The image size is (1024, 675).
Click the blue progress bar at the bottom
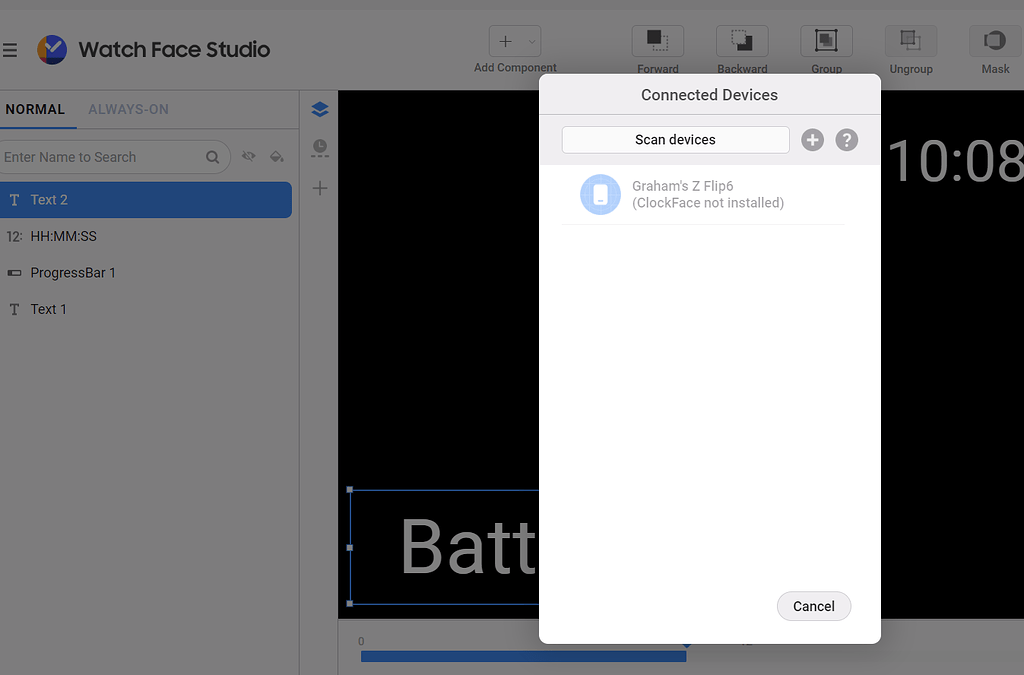523,656
